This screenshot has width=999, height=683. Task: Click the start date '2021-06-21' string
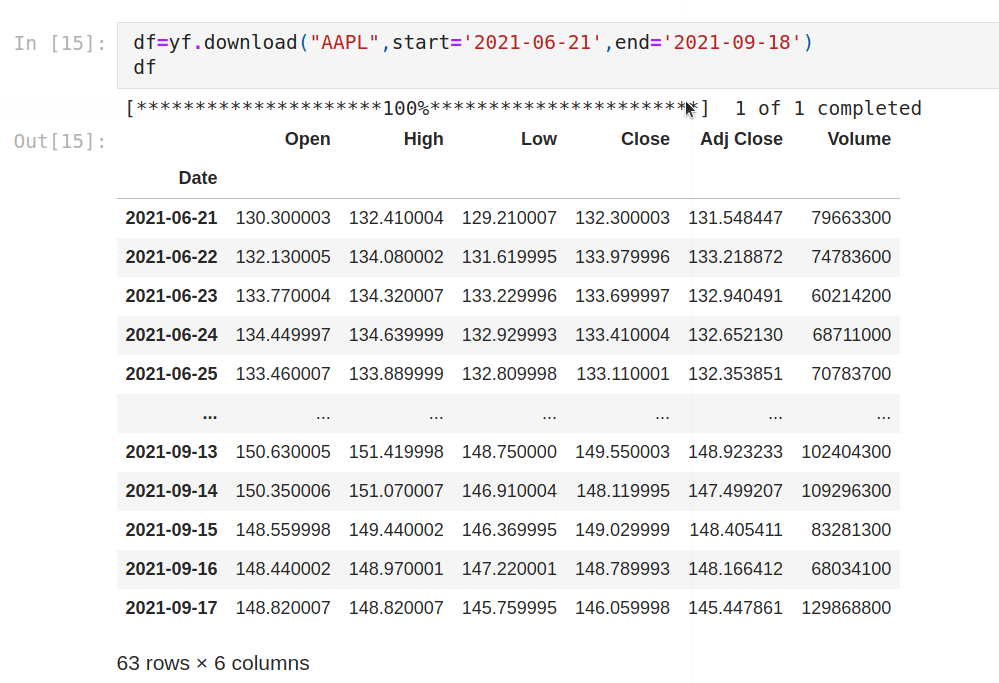pos(532,43)
